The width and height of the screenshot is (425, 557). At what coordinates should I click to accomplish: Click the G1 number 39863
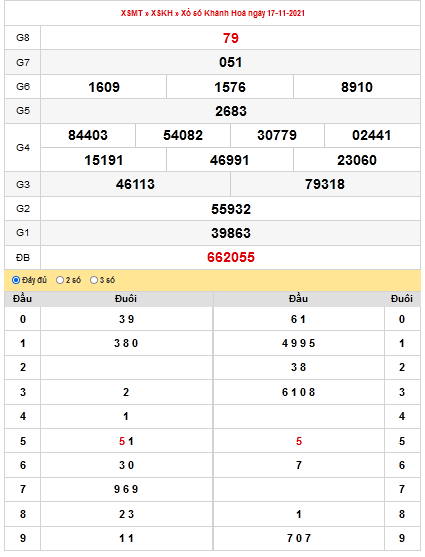(x=231, y=233)
